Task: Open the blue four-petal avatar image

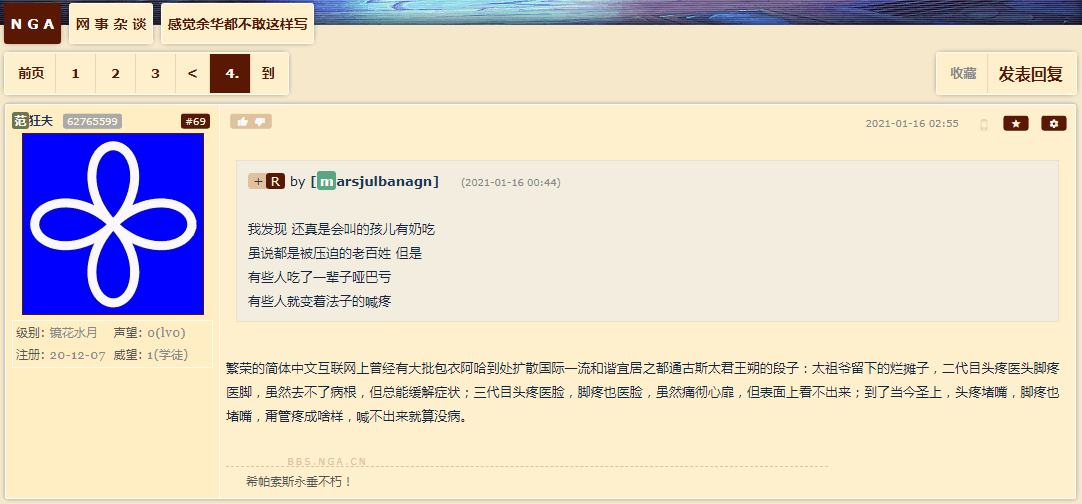Action: pyautogui.click(x=113, y=224)
